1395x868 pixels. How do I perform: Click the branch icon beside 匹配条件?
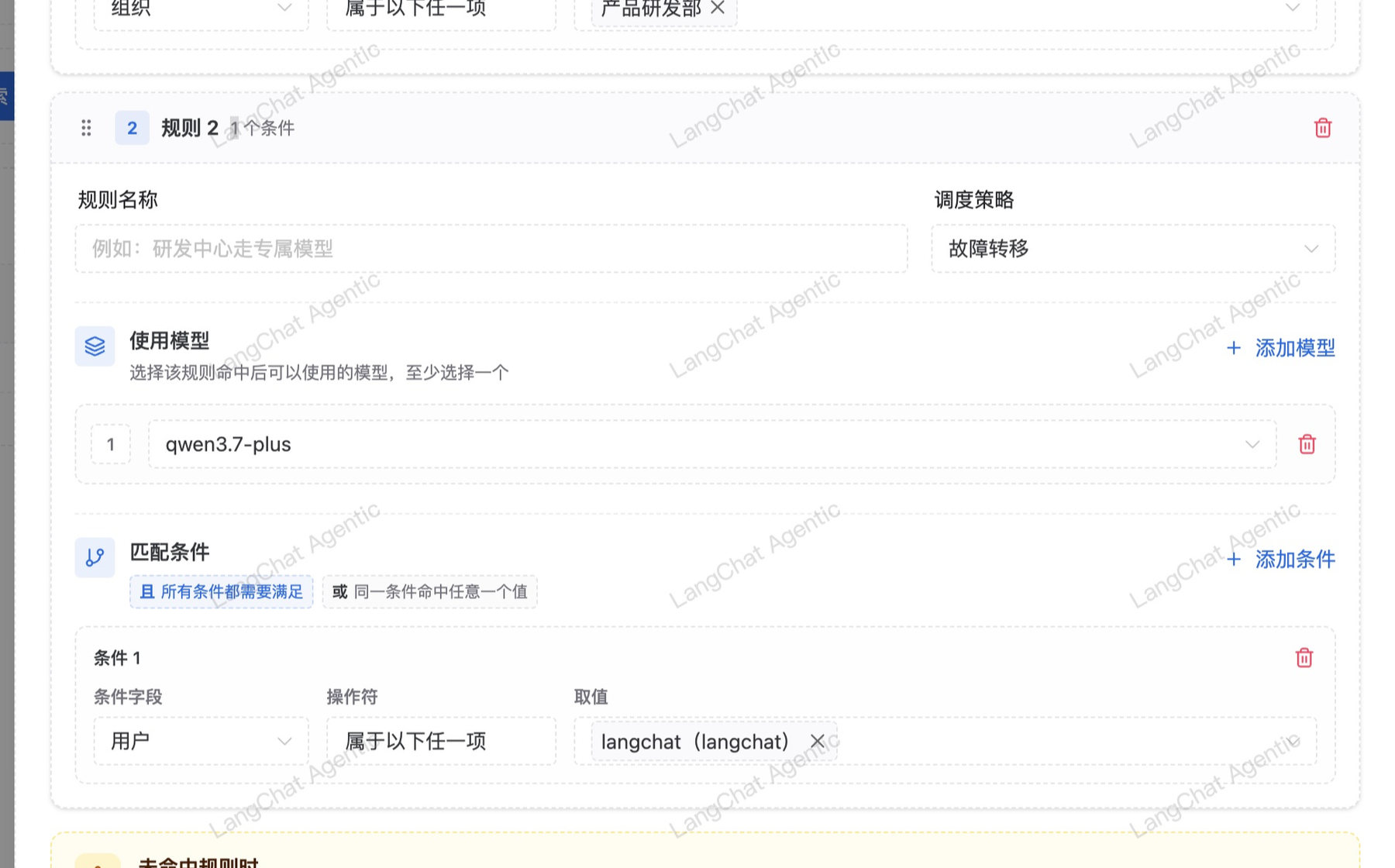pos(95,557)
